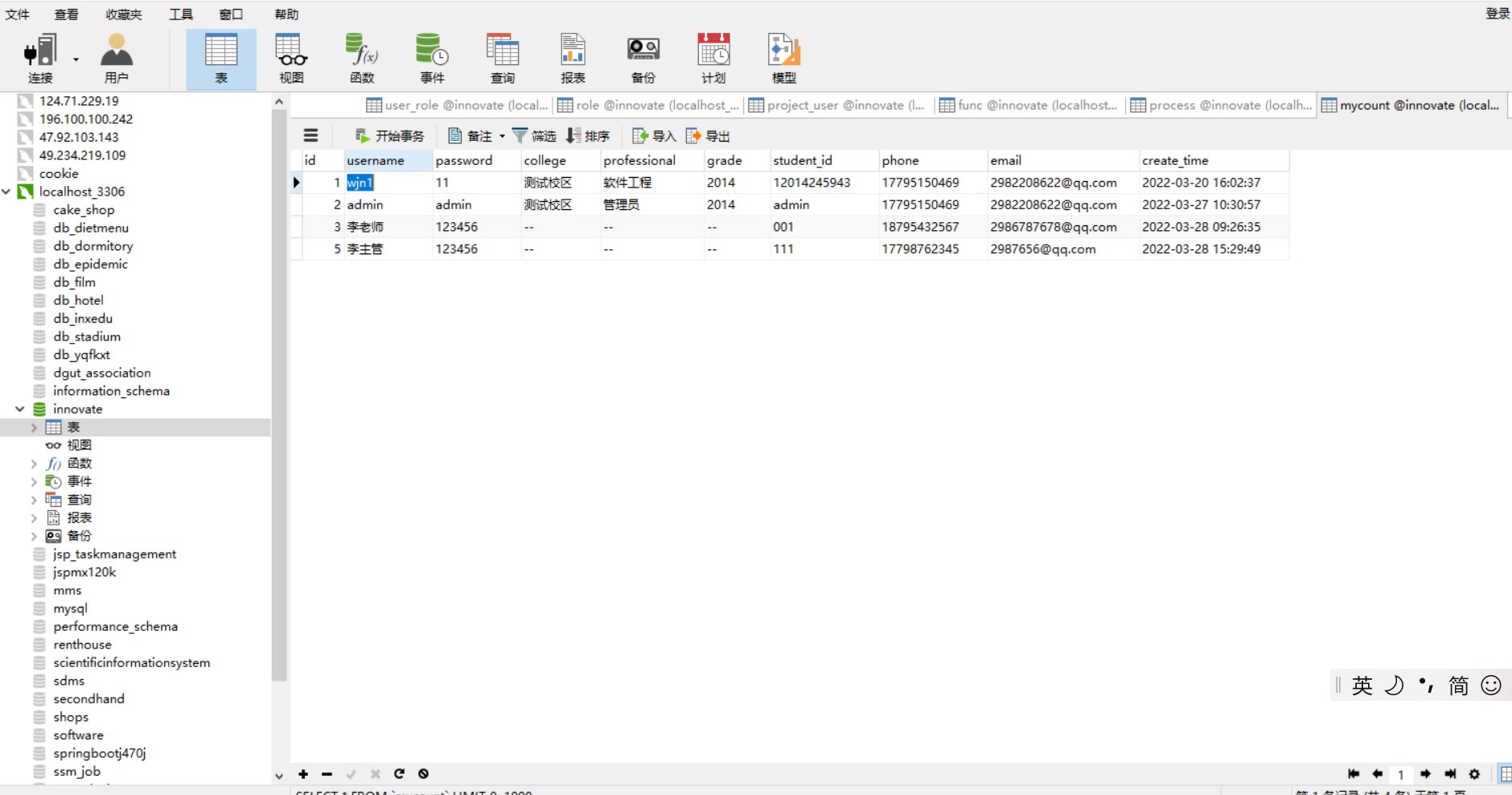Open the 事件 events toolbar button
Image resolution: width=1512 pixels, height=795 pixels.
[x=432, y=59]
